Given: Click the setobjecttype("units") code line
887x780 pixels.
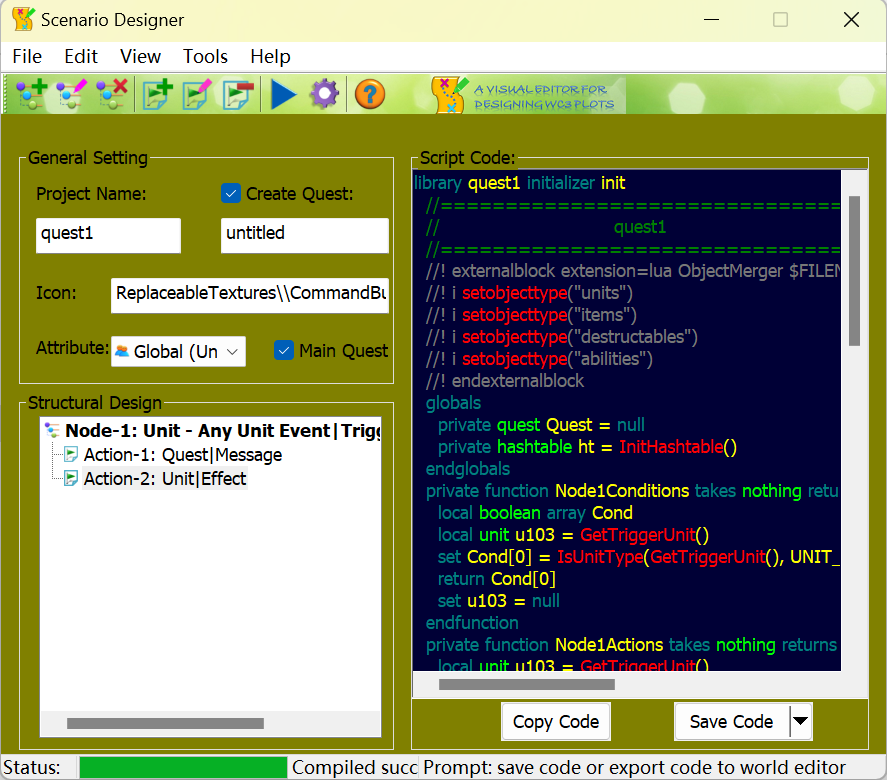Looking at the screenshot, I should coord(529,293).
